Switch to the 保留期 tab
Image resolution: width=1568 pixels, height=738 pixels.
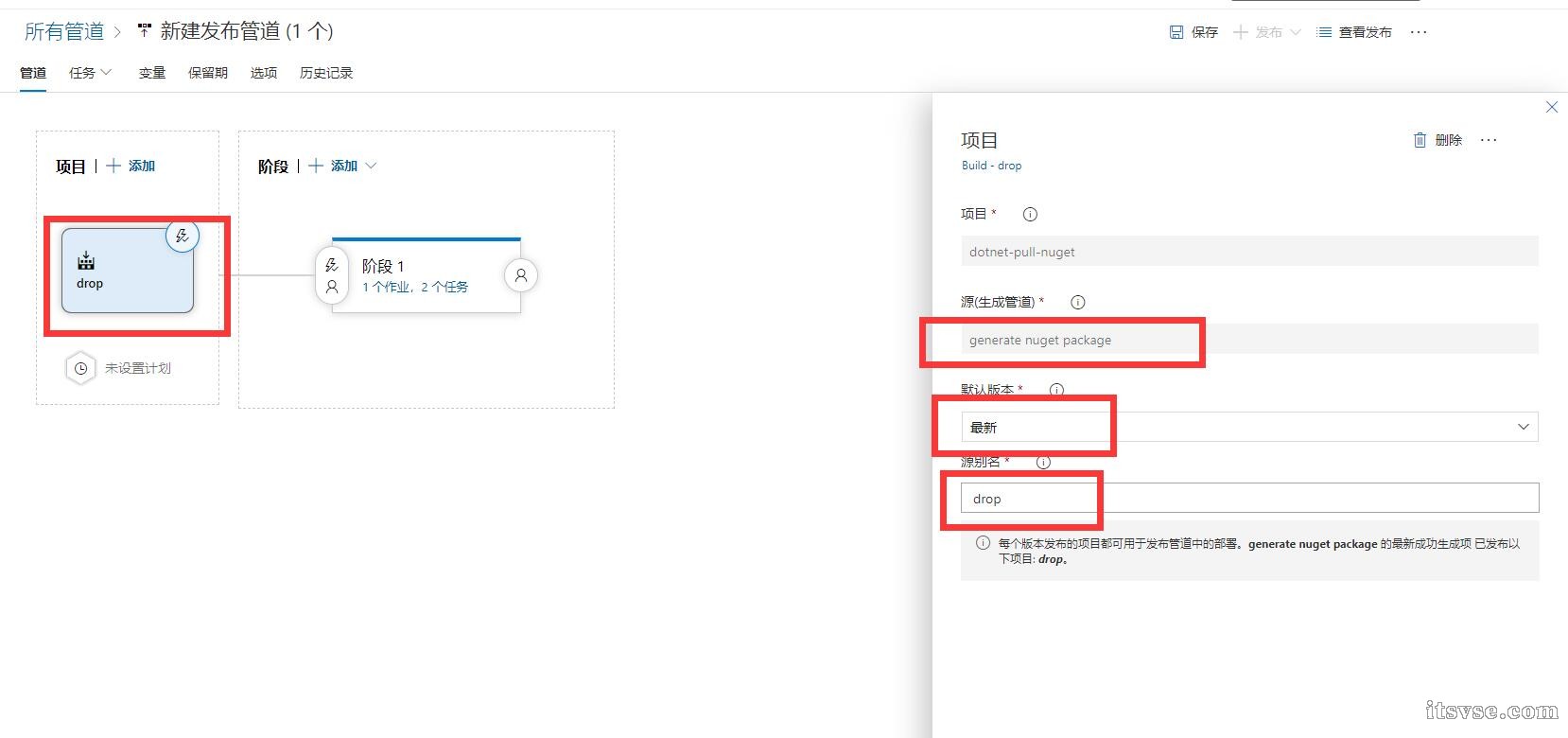208,73
